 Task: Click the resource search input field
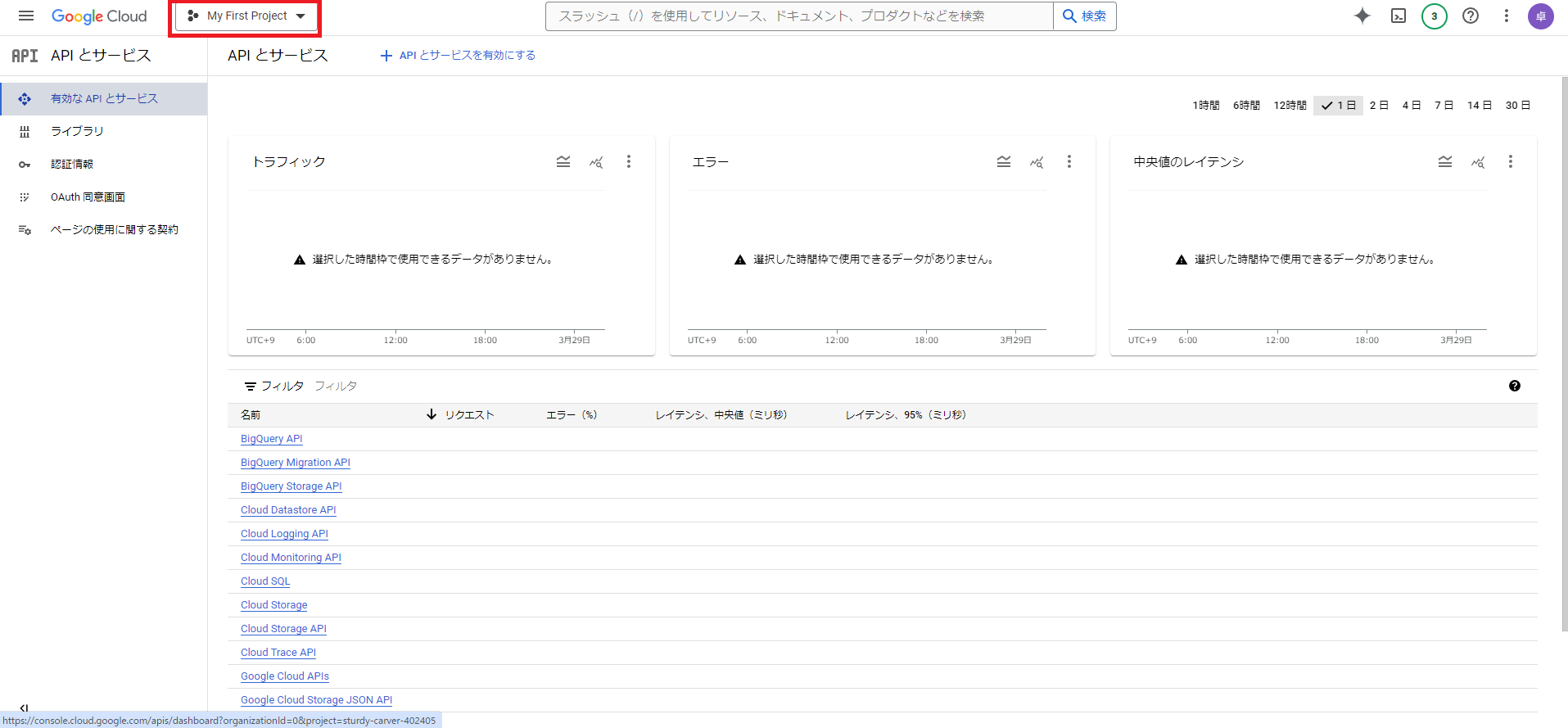click(x=798, y=16)
